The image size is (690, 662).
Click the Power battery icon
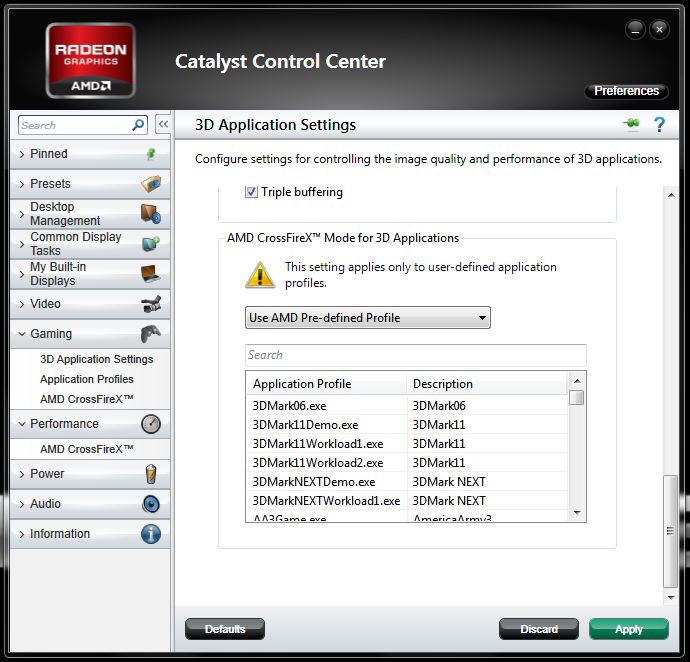(151, 474)
